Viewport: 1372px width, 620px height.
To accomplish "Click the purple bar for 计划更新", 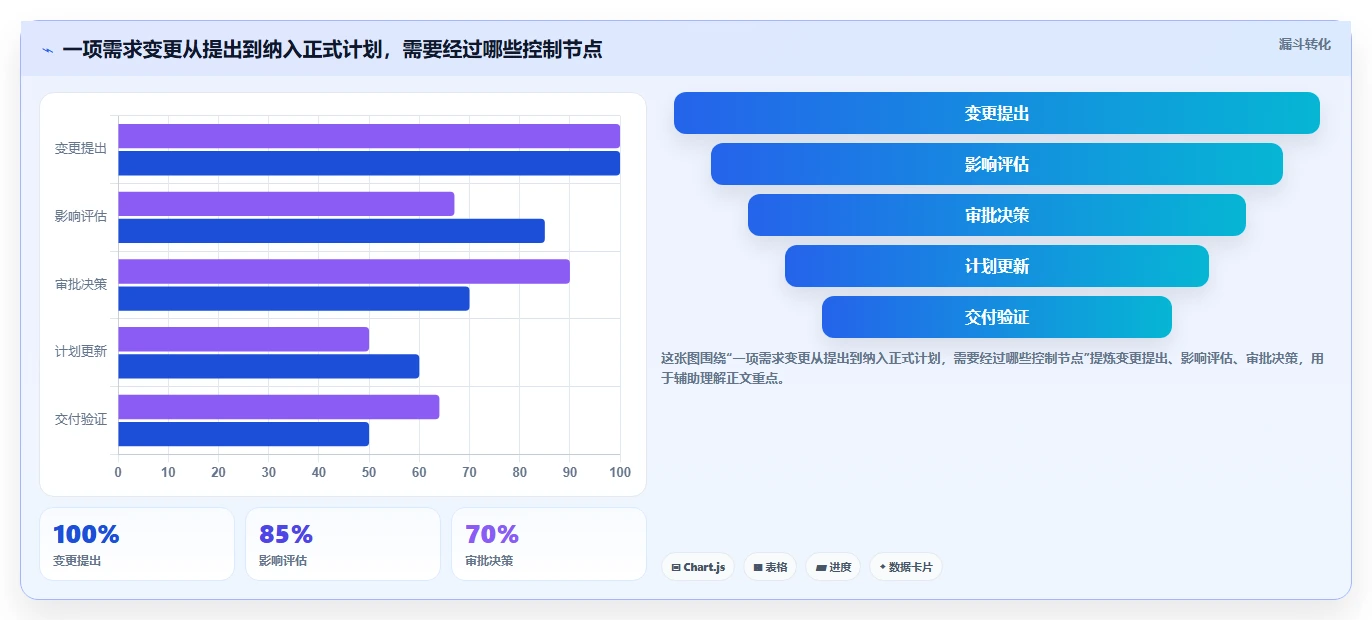I will 243,339.
